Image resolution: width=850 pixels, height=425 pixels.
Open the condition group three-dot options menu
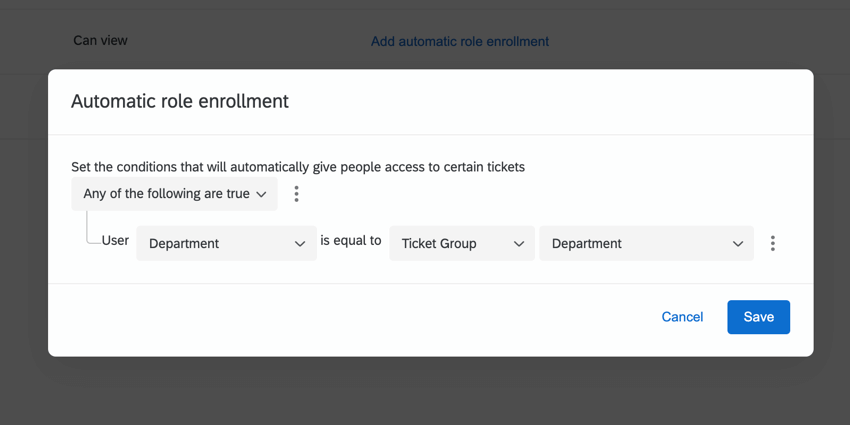pos(296,194)
